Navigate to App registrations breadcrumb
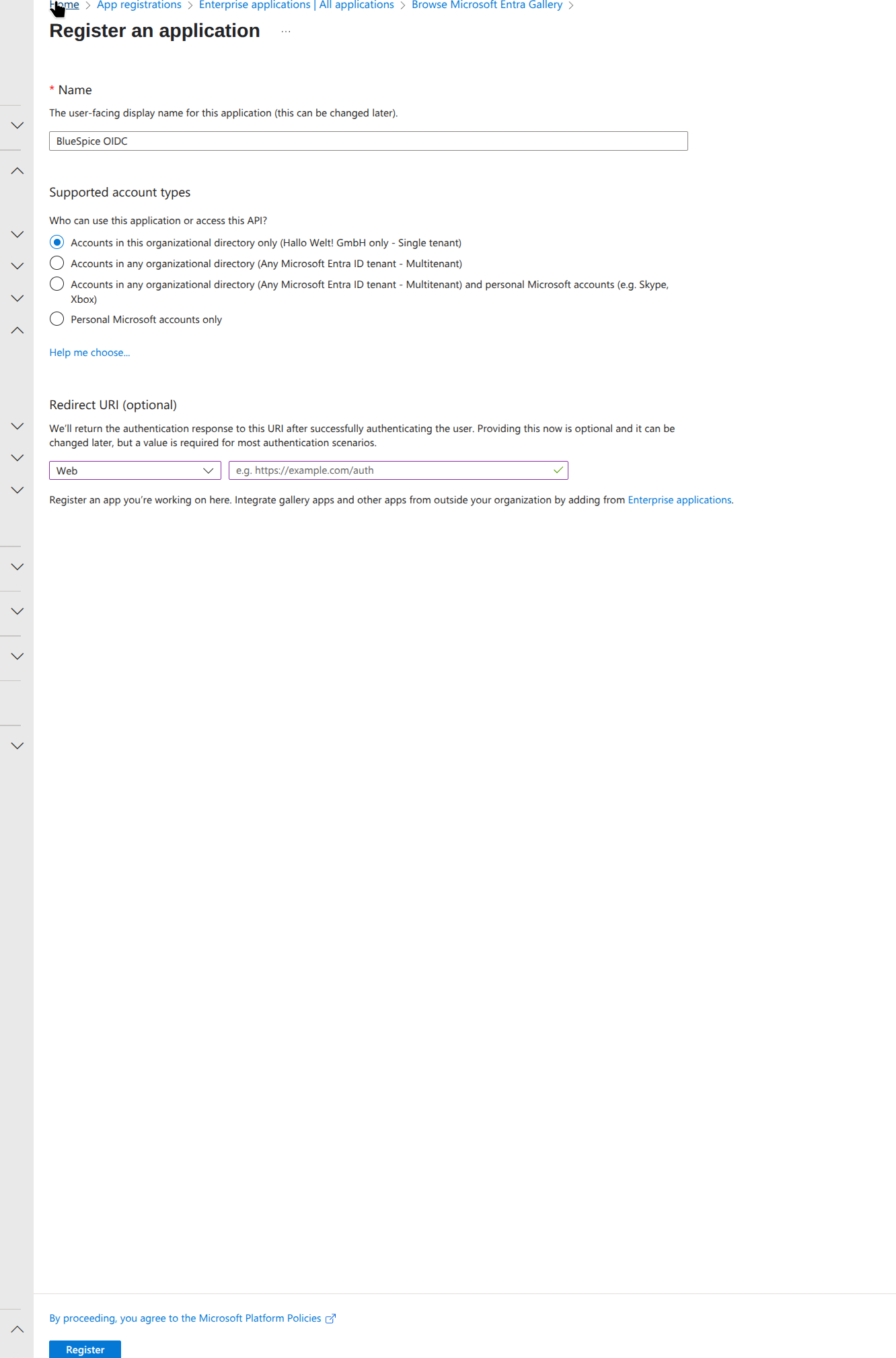 [x=139, y=5]
